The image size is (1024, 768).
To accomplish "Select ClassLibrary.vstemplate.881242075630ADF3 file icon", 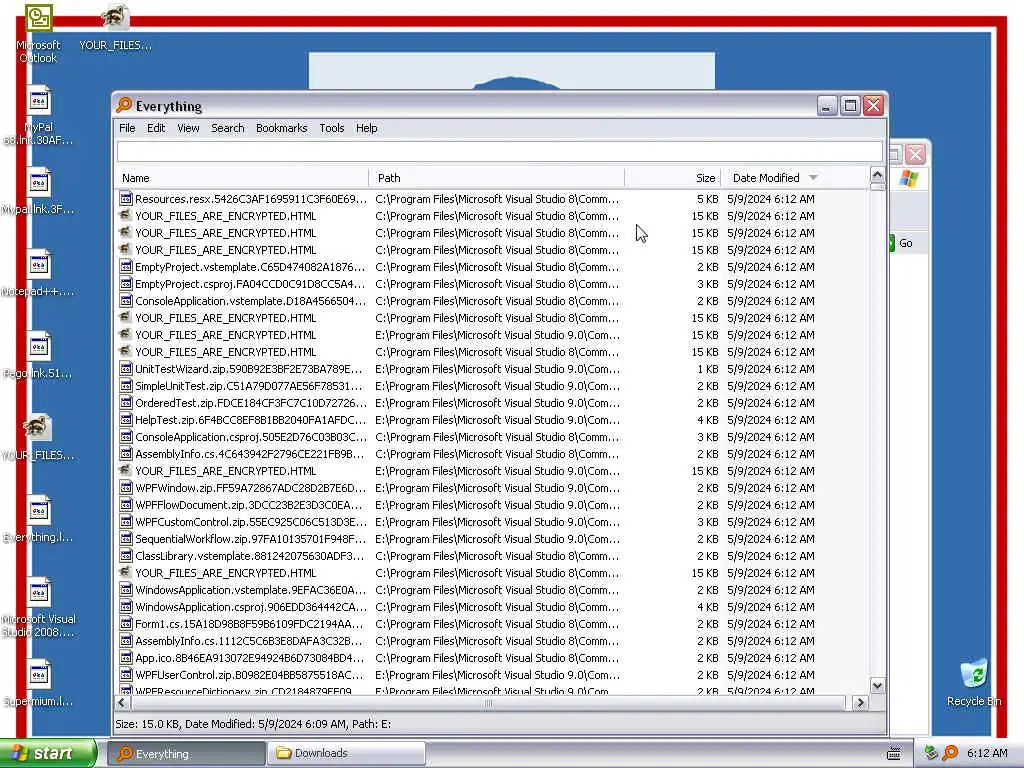I will (x=125, y=556).
